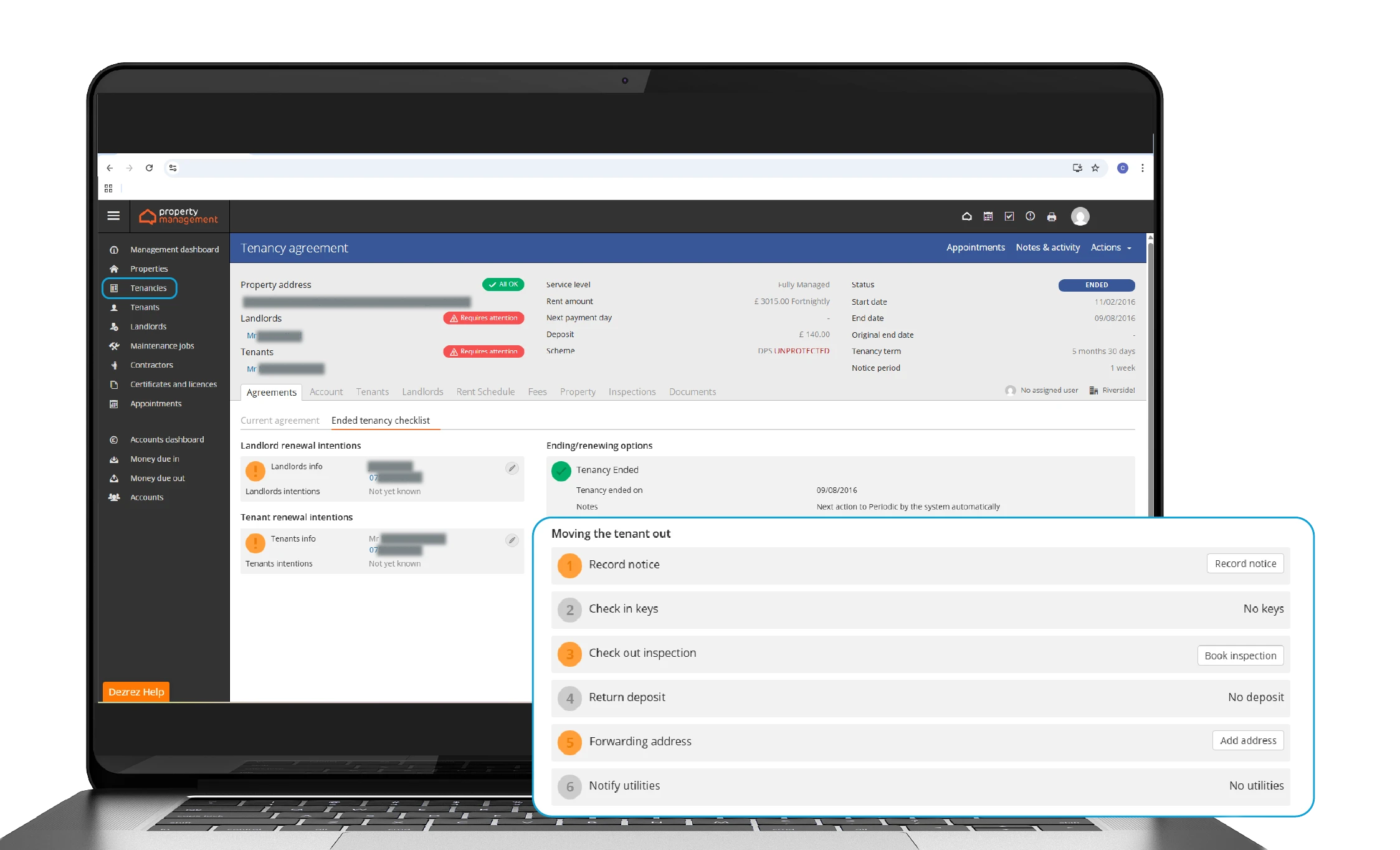Toggle the hamburger sidebar menu
The image size is (1400, 850).
113,216
